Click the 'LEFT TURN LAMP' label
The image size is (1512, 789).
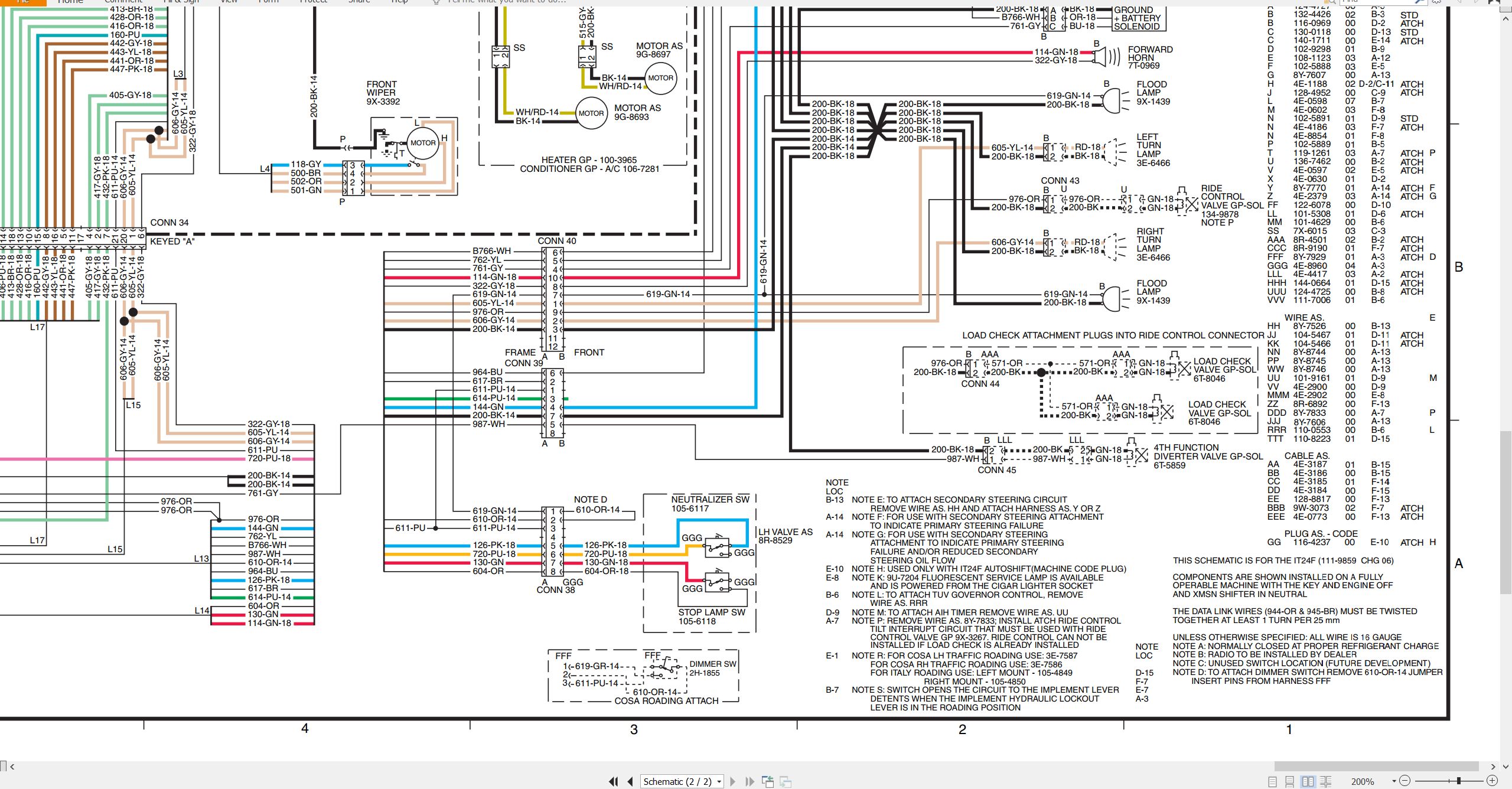pyautogui.click(x=1149, y=145)
